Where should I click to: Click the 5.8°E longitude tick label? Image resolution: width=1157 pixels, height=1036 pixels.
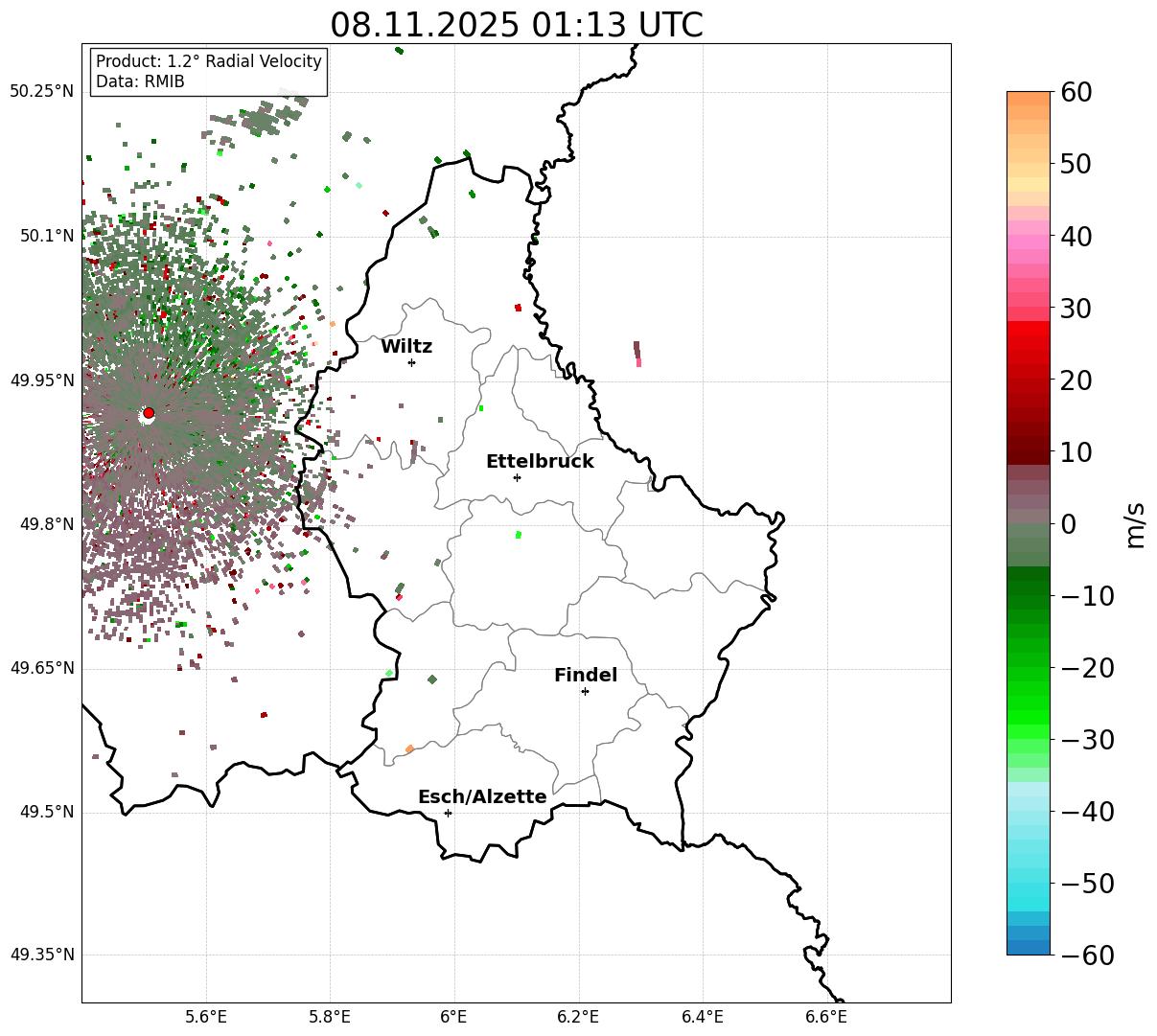click(330, 1016)
